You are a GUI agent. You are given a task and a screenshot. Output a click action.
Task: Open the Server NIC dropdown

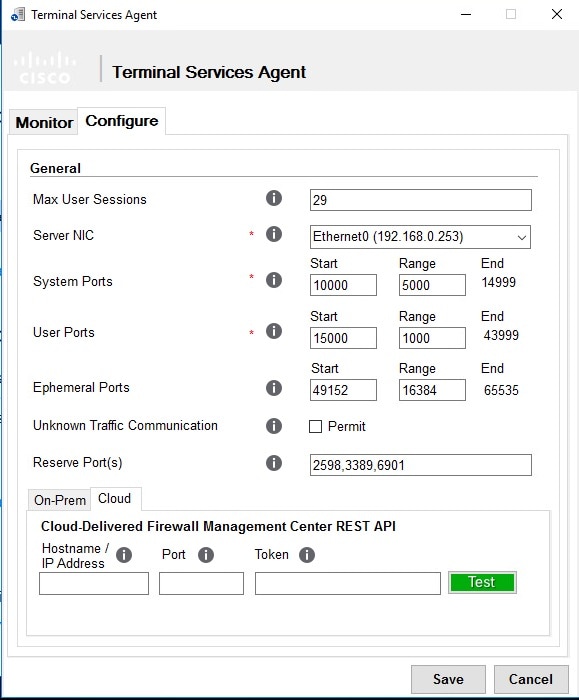click(420, 237)
